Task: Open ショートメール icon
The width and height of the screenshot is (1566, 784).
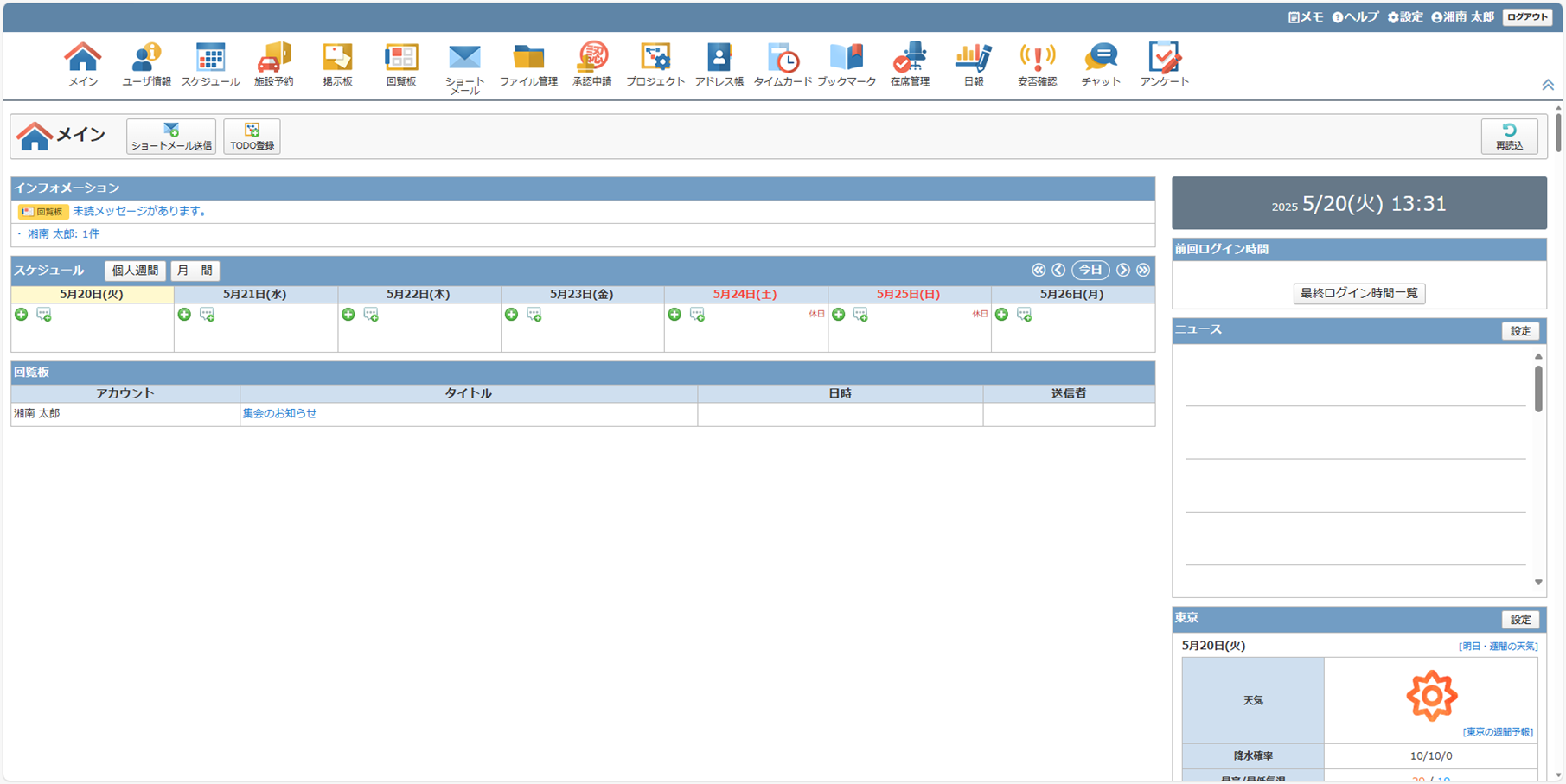Action: click(x=464, y=68)
